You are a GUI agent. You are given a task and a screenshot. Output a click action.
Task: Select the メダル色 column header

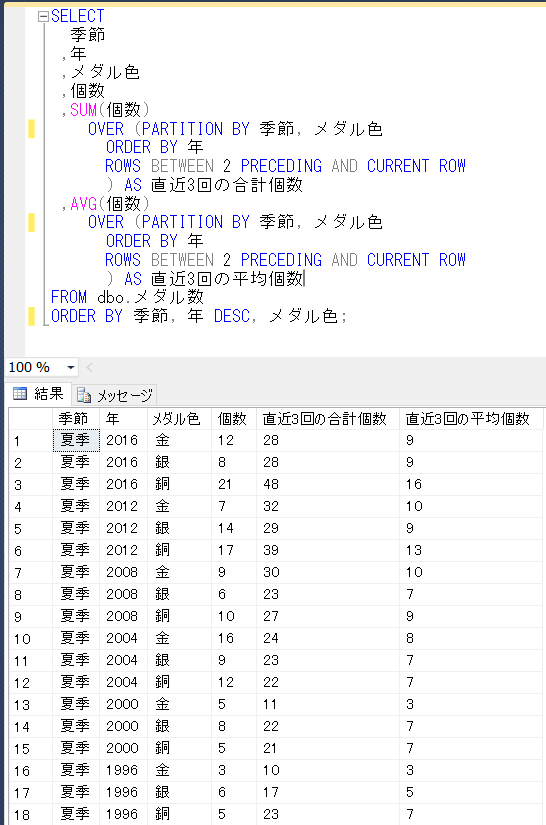179,419
